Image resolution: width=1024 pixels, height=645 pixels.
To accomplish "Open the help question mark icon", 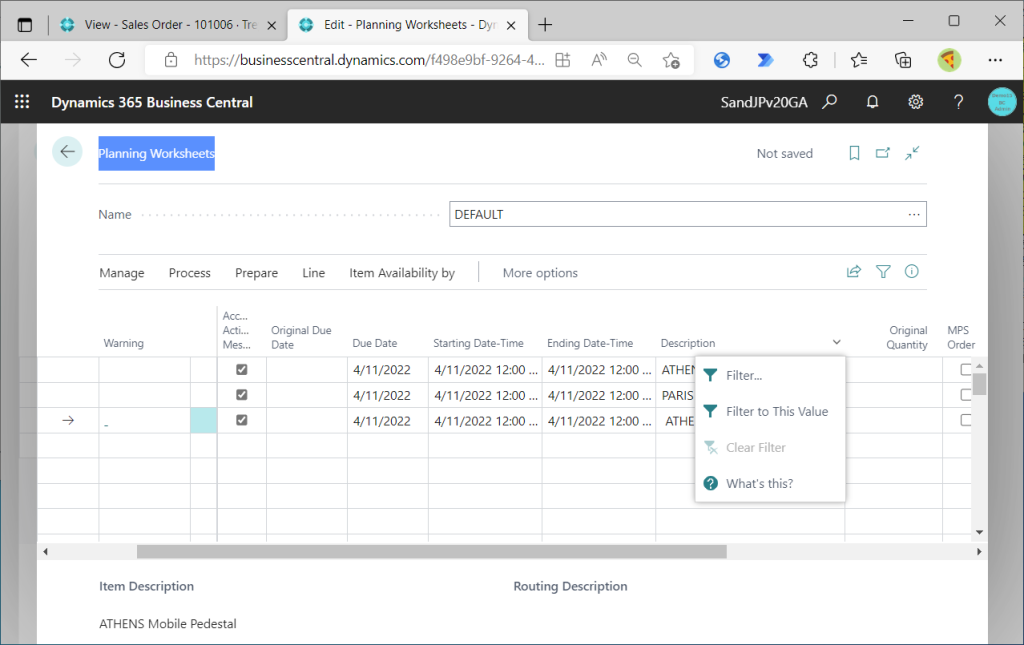I will point(958,102).
